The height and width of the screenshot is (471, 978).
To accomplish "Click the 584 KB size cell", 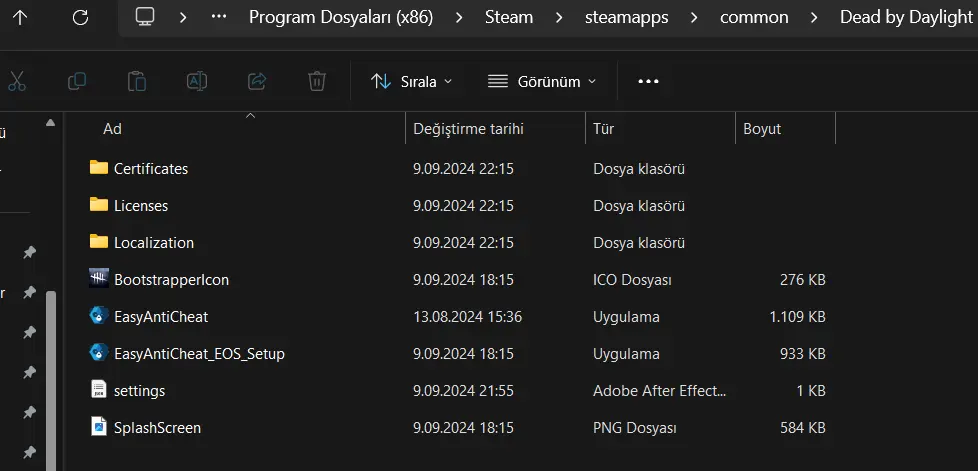I will [803, 428].
